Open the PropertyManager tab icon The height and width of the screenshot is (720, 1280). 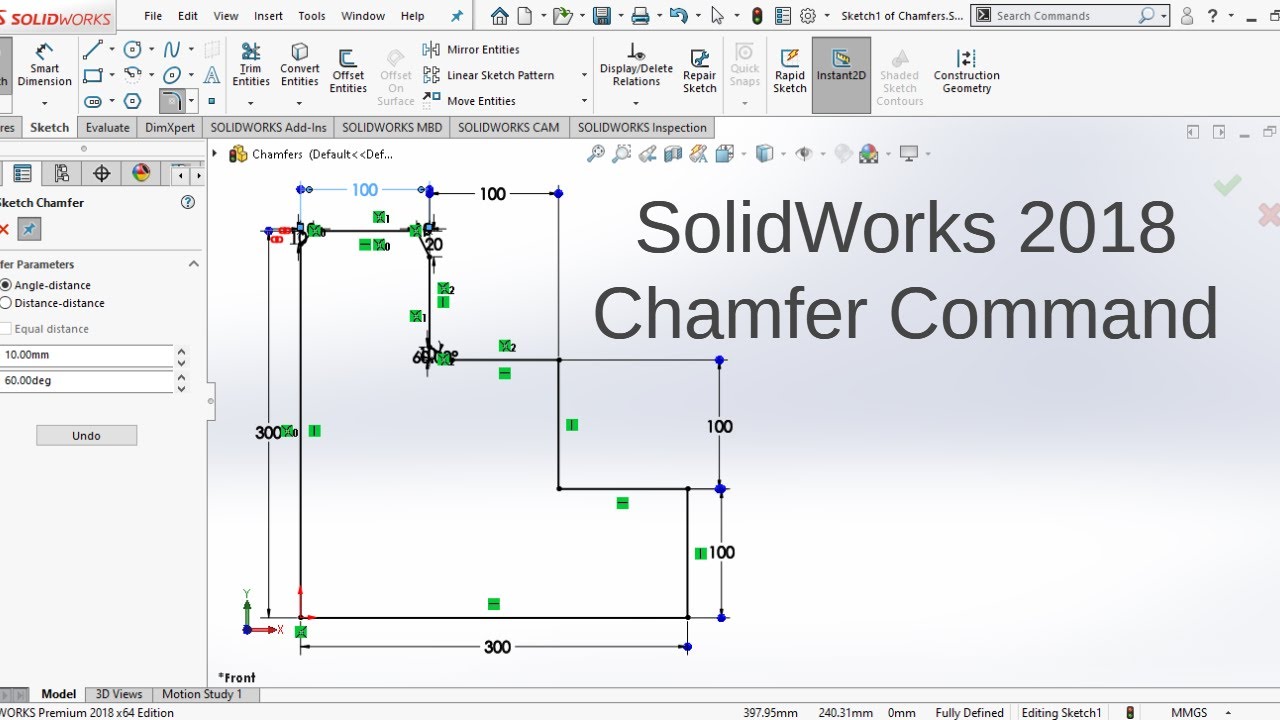point(21,174)
